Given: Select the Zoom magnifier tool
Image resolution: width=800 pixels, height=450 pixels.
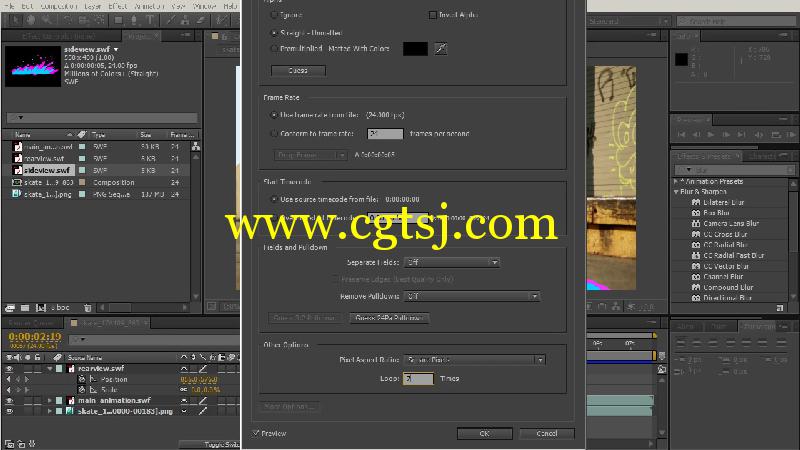Looking at the screenshot, I should click(47, 20).
